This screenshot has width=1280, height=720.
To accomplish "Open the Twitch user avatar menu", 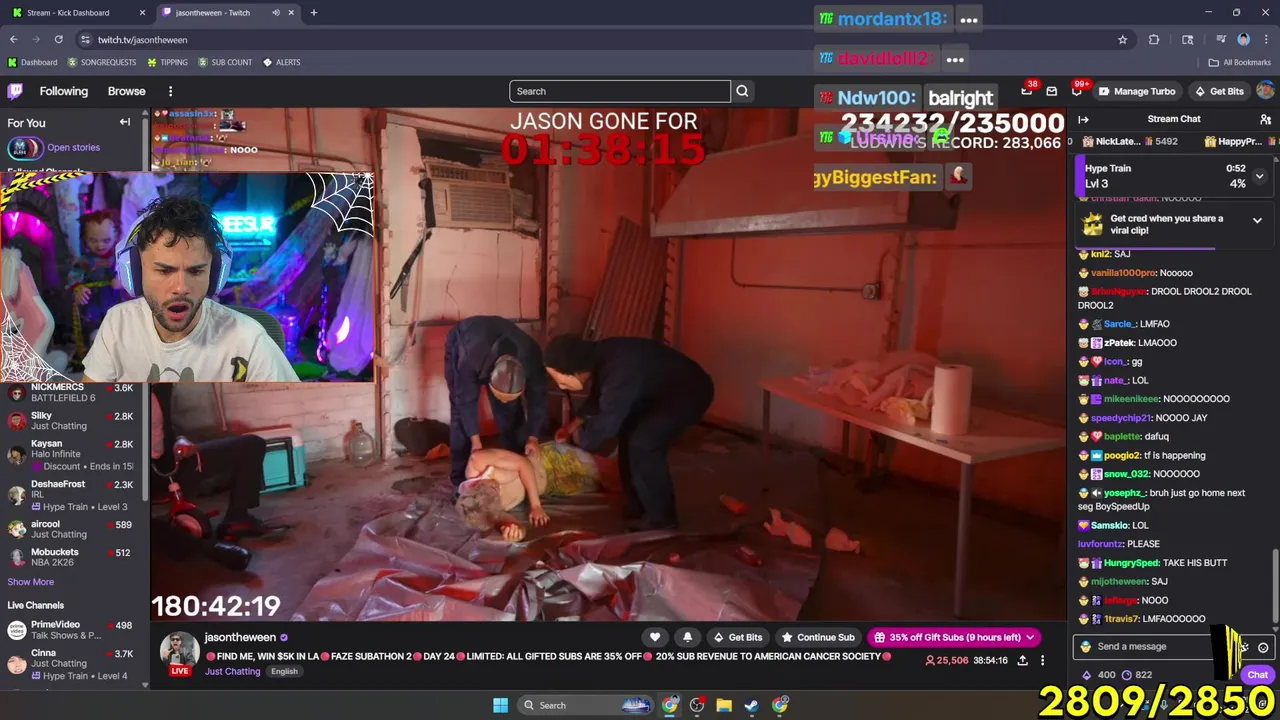I will 1265,91.
